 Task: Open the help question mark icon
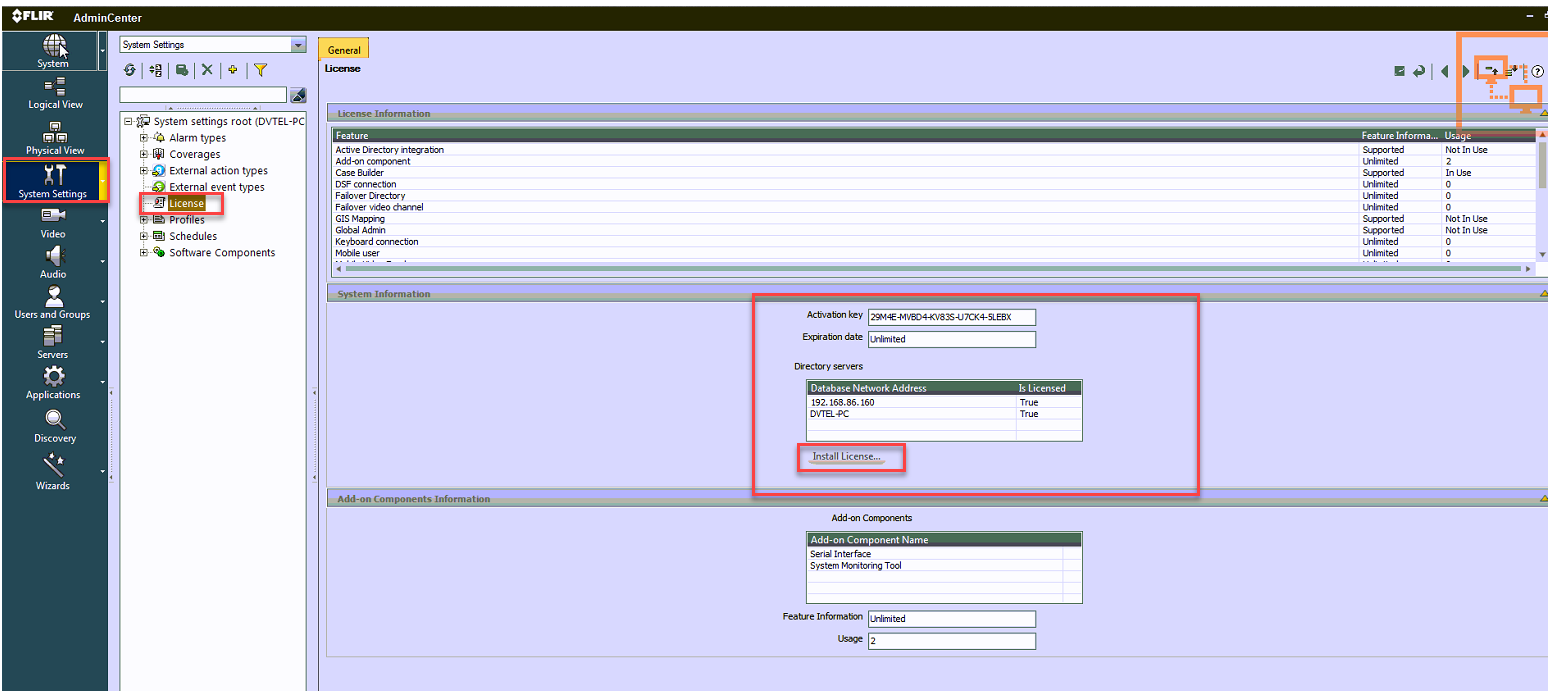pos(1537,71)
